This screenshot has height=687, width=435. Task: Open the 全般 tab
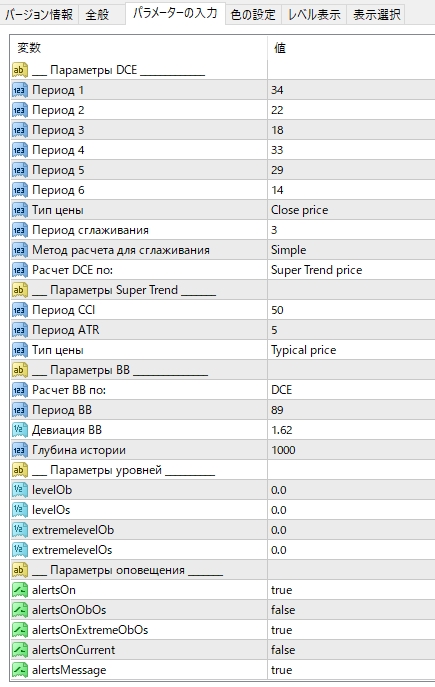tap(97, 14)
